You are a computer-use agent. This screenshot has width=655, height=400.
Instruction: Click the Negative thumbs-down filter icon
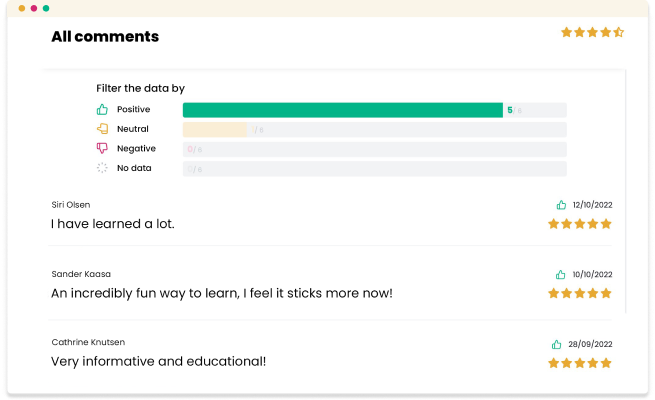[x=102, y=148]
